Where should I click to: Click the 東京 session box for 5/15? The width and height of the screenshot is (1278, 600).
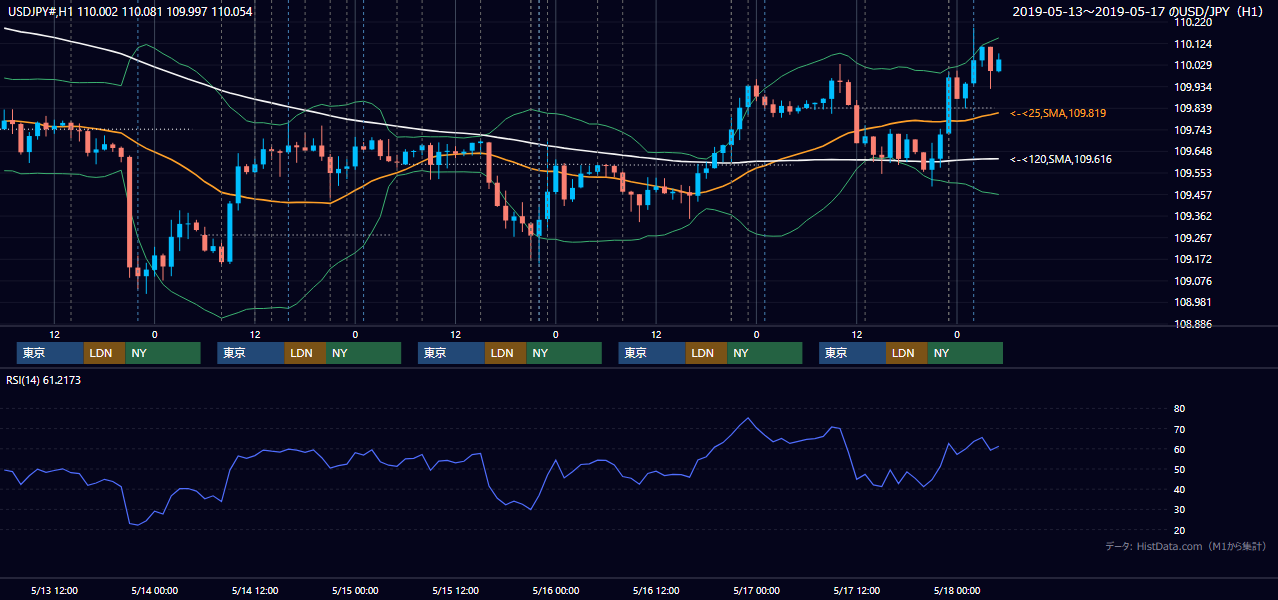451,353
